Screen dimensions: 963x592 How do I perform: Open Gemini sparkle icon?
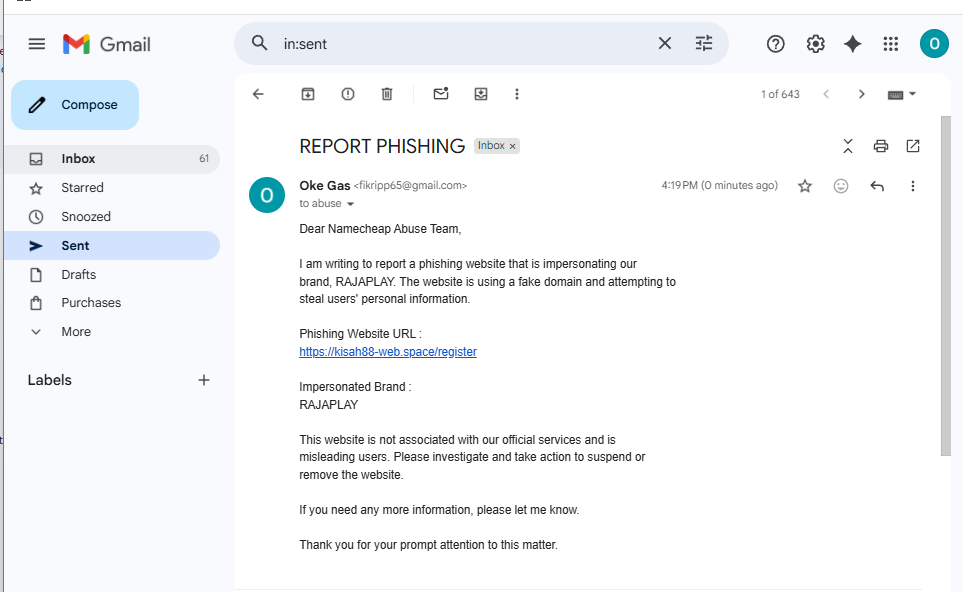(852, 44)
